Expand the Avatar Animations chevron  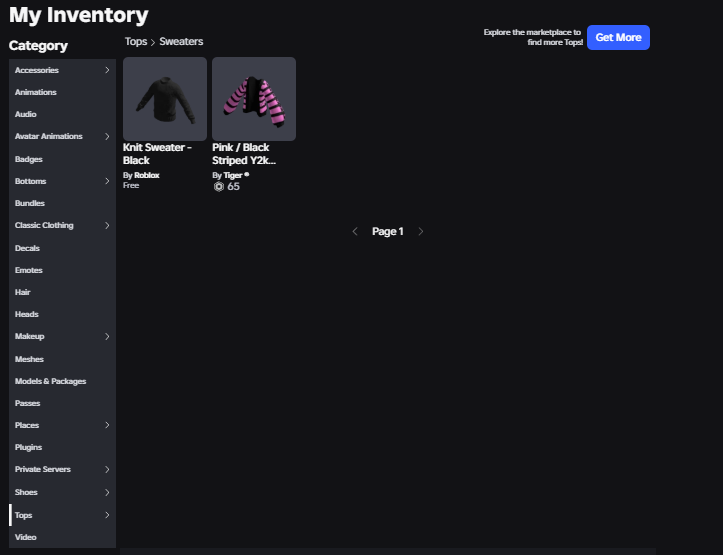107,136
